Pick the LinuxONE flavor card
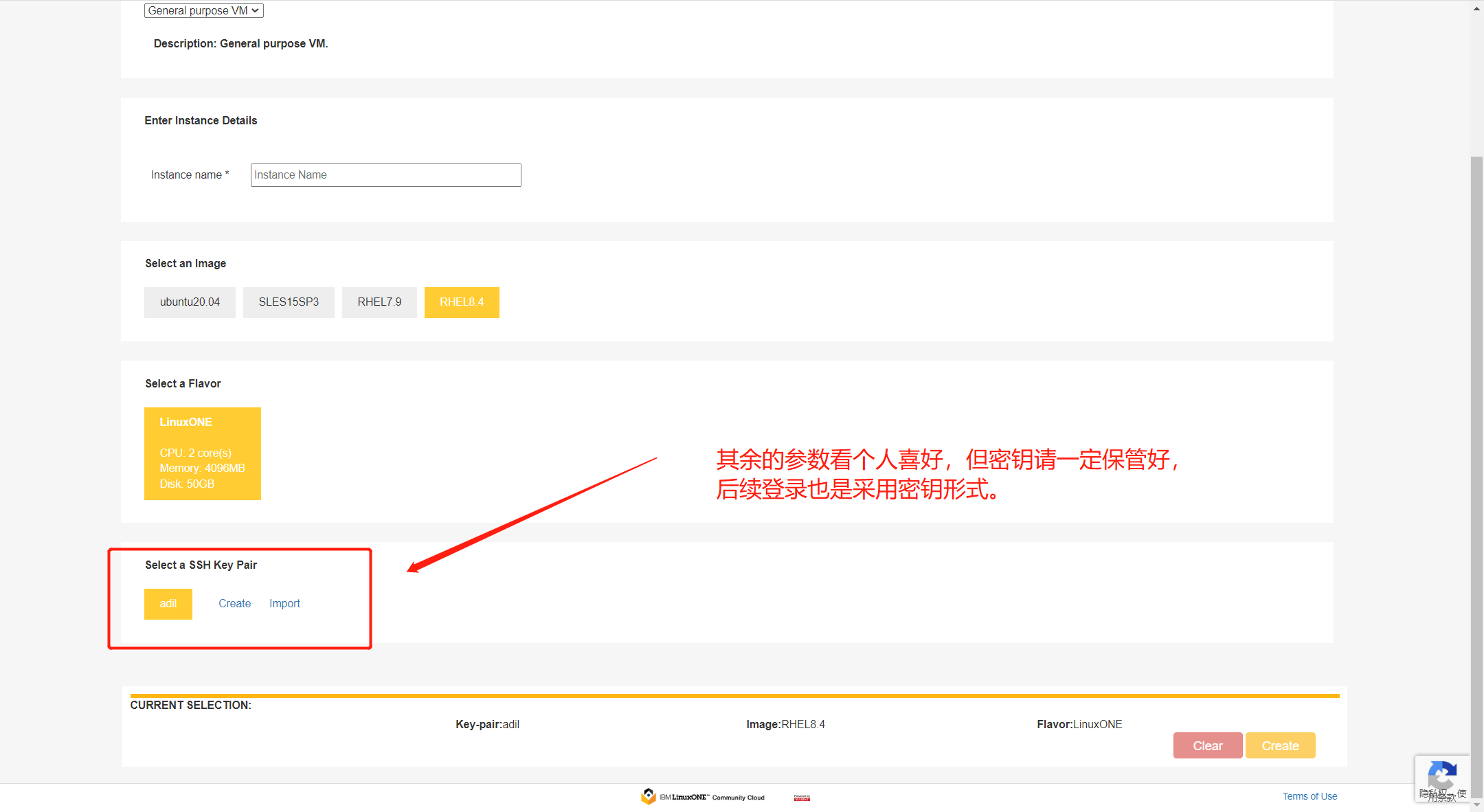This screenshot has width=1484, height=812. [203, 453]
